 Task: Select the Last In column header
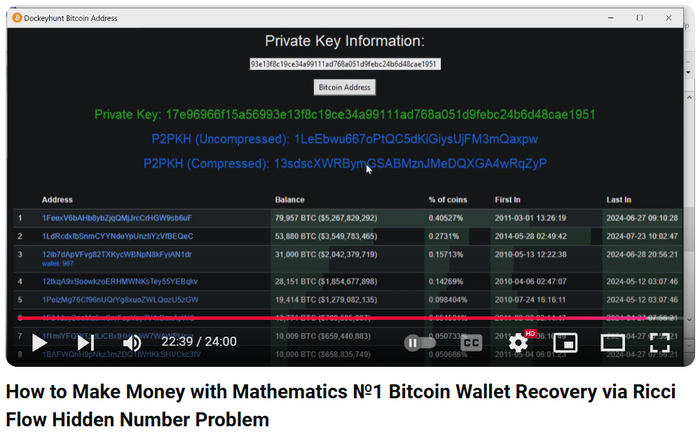coord(619,200)
